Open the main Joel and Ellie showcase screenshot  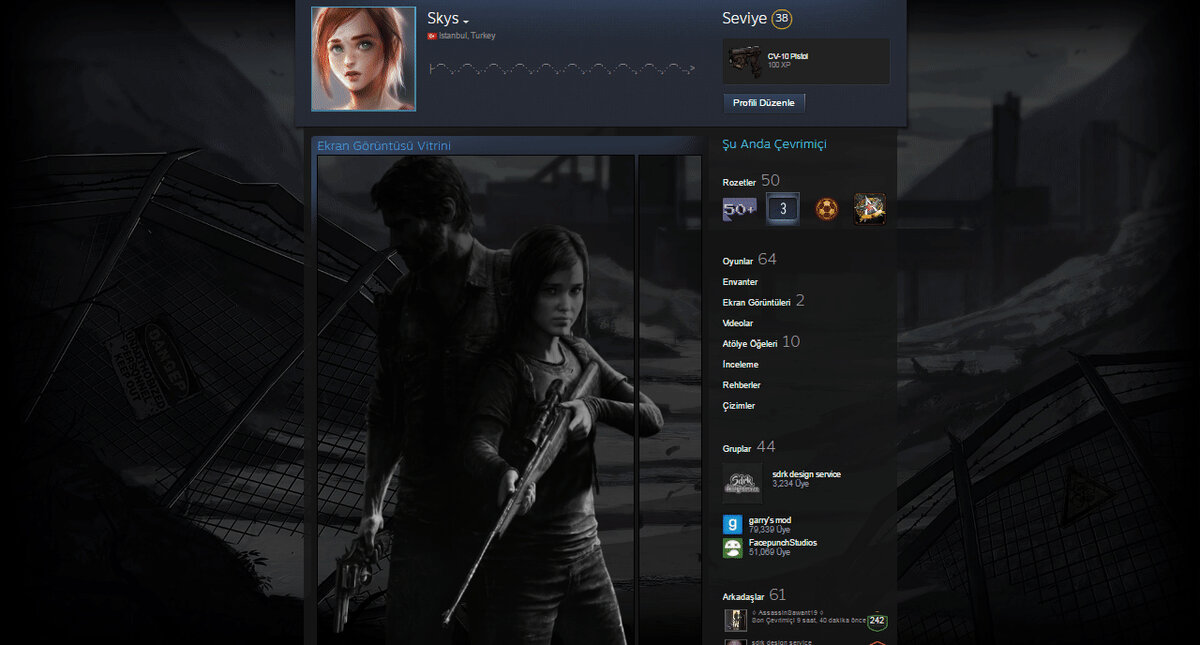pos(476,400)
